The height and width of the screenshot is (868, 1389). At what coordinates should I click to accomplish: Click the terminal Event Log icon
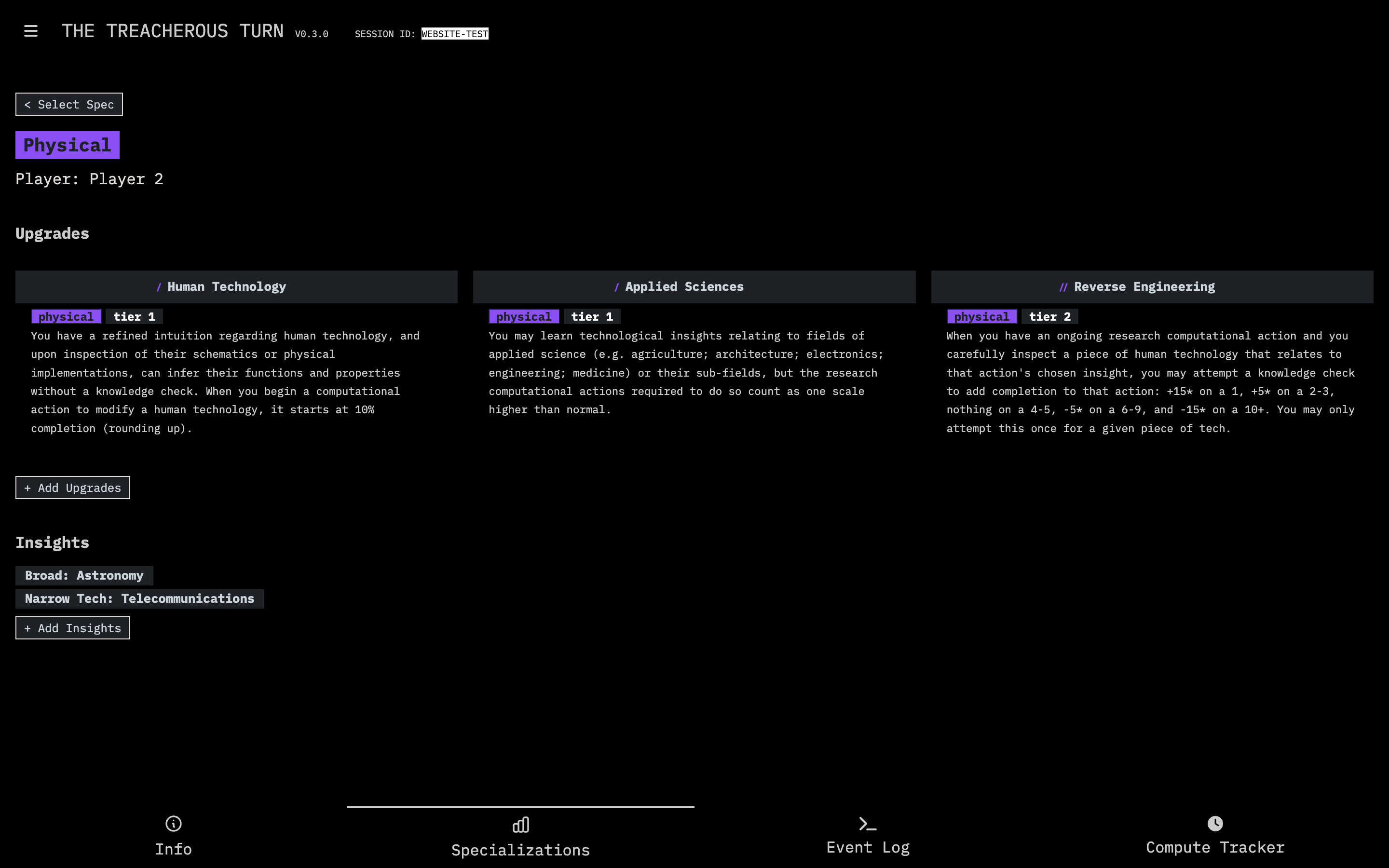(x=867, y=824)
